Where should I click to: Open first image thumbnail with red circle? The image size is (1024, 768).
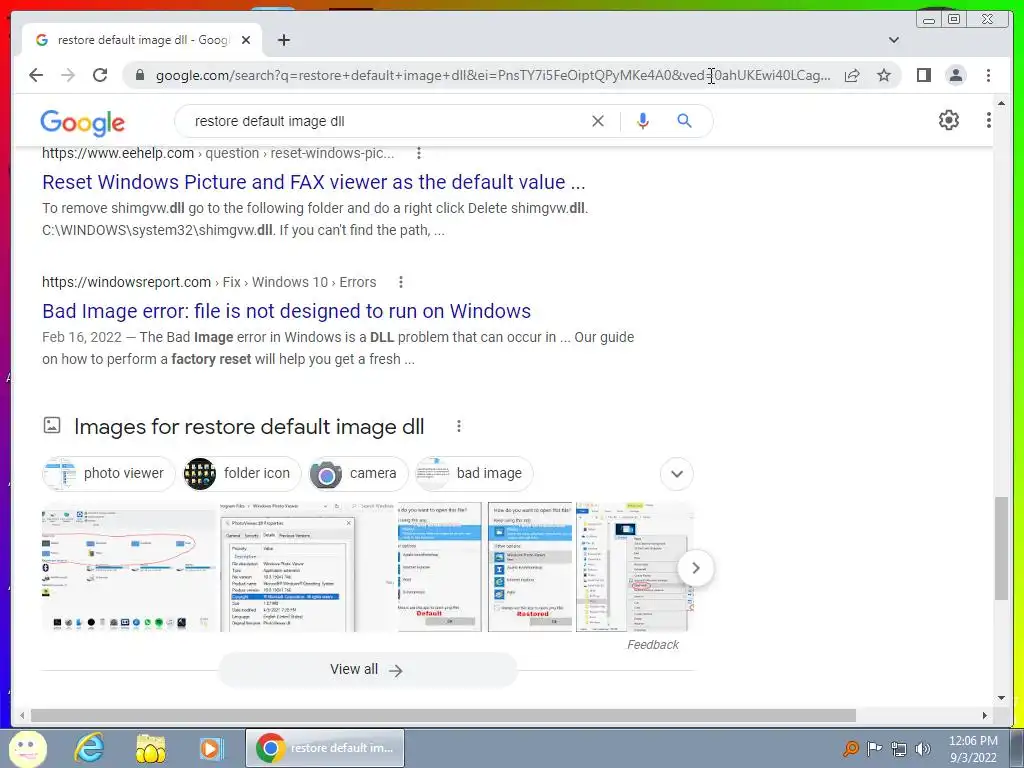129,567
